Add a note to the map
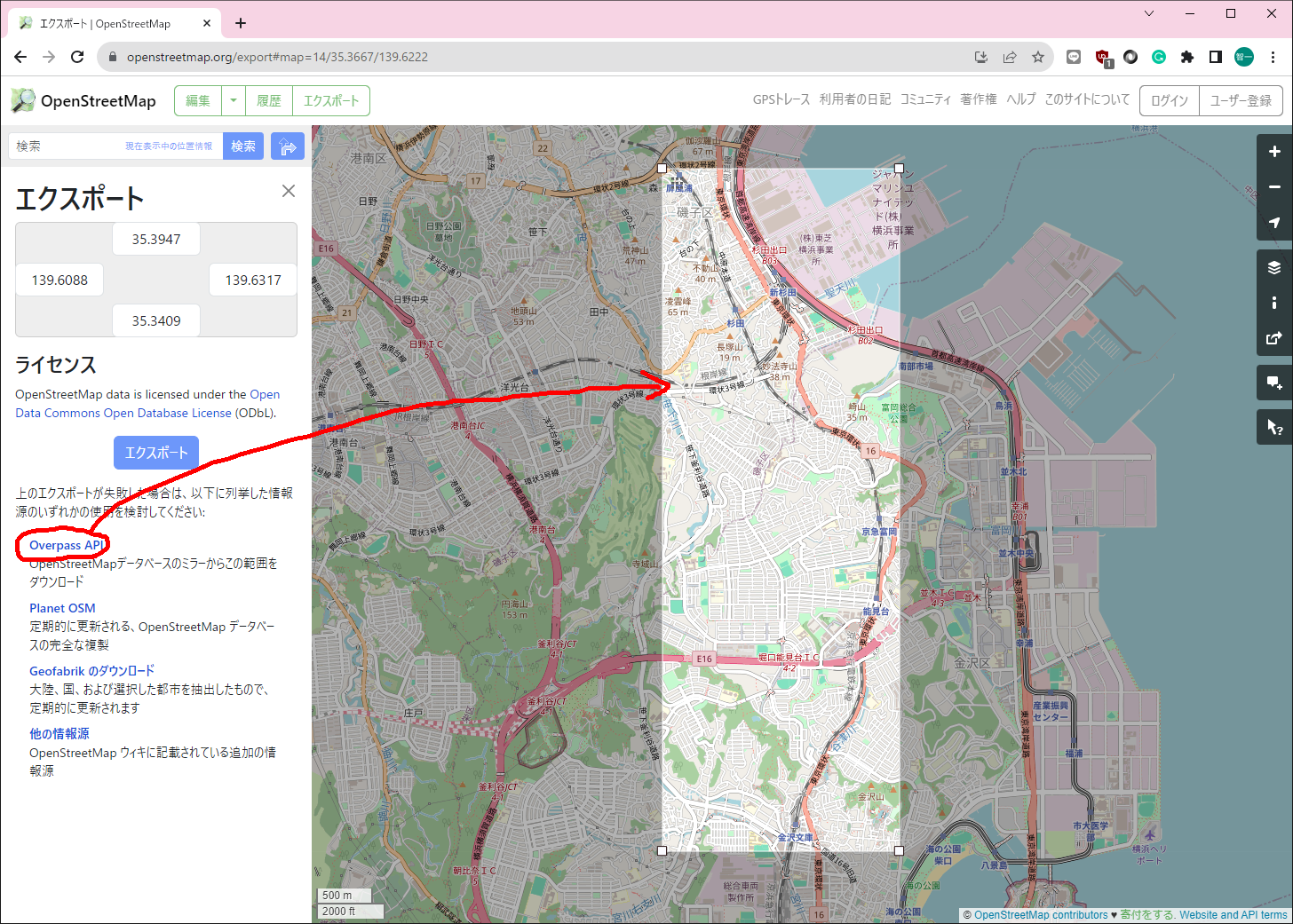Viewport: 1293px width, 924px height. click(x=1274, y=383)
